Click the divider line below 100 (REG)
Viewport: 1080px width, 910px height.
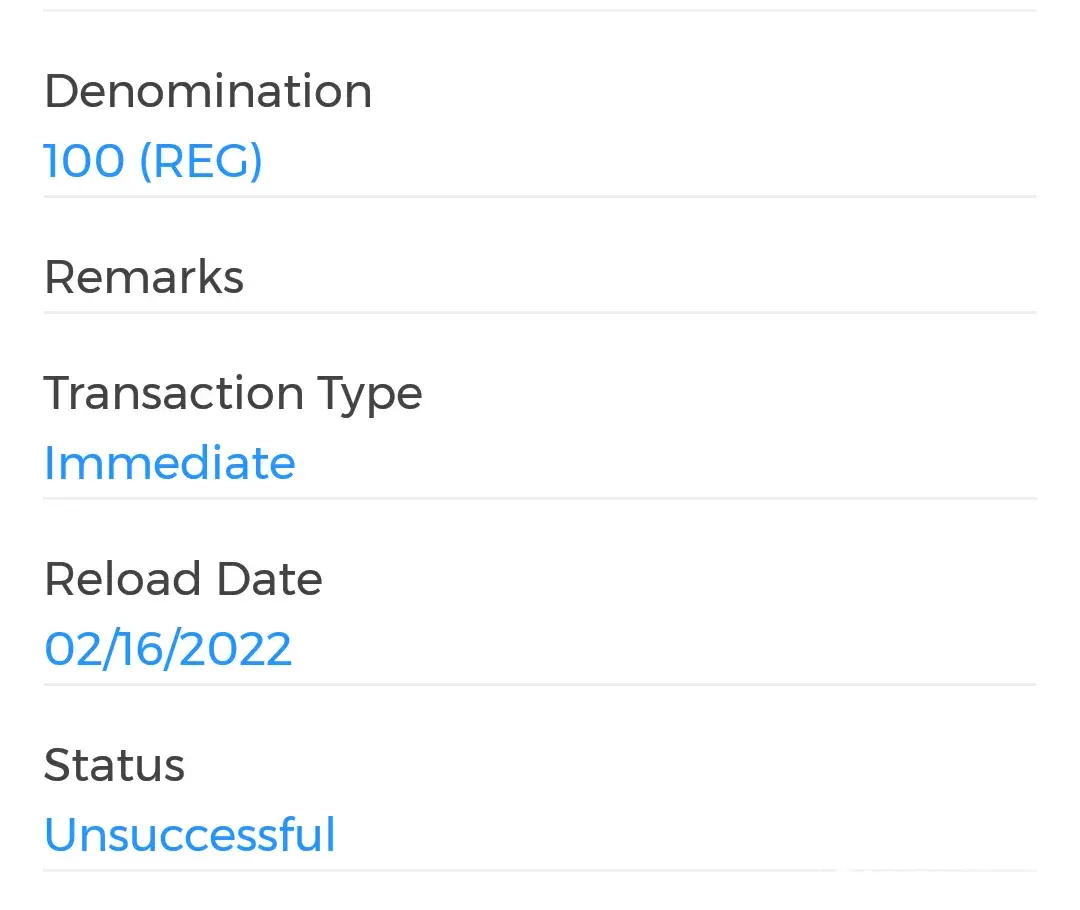tap(540, 197)
